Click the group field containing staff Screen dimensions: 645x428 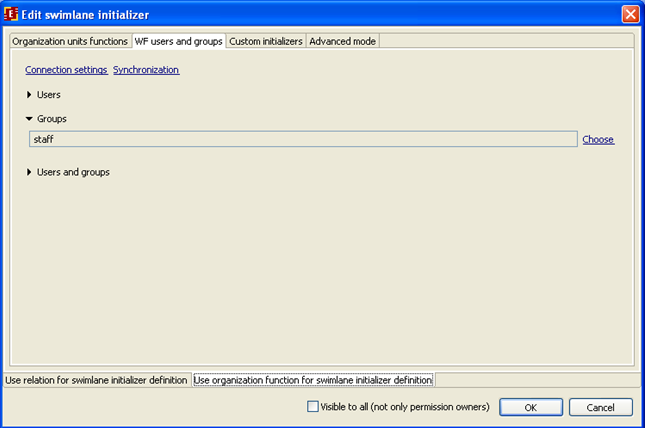pos(302,140)
